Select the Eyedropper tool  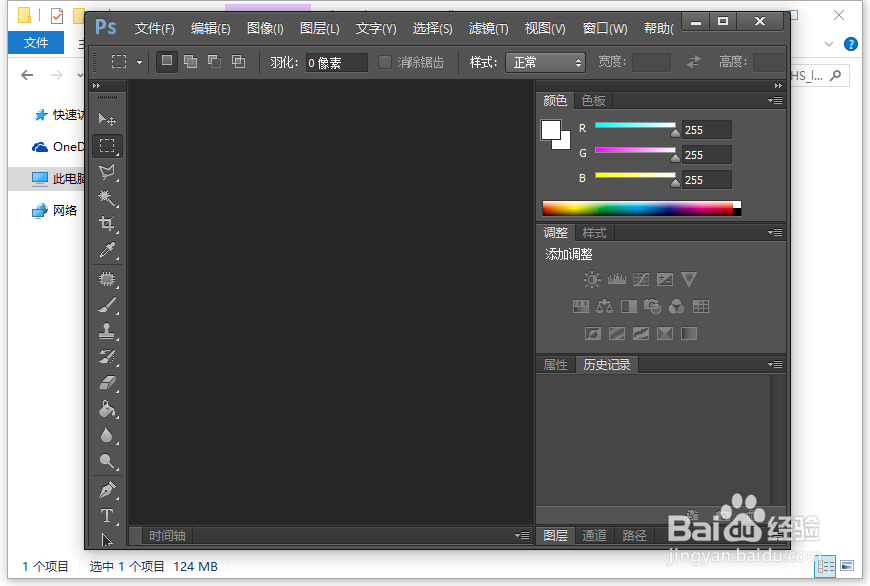point(107,250)
